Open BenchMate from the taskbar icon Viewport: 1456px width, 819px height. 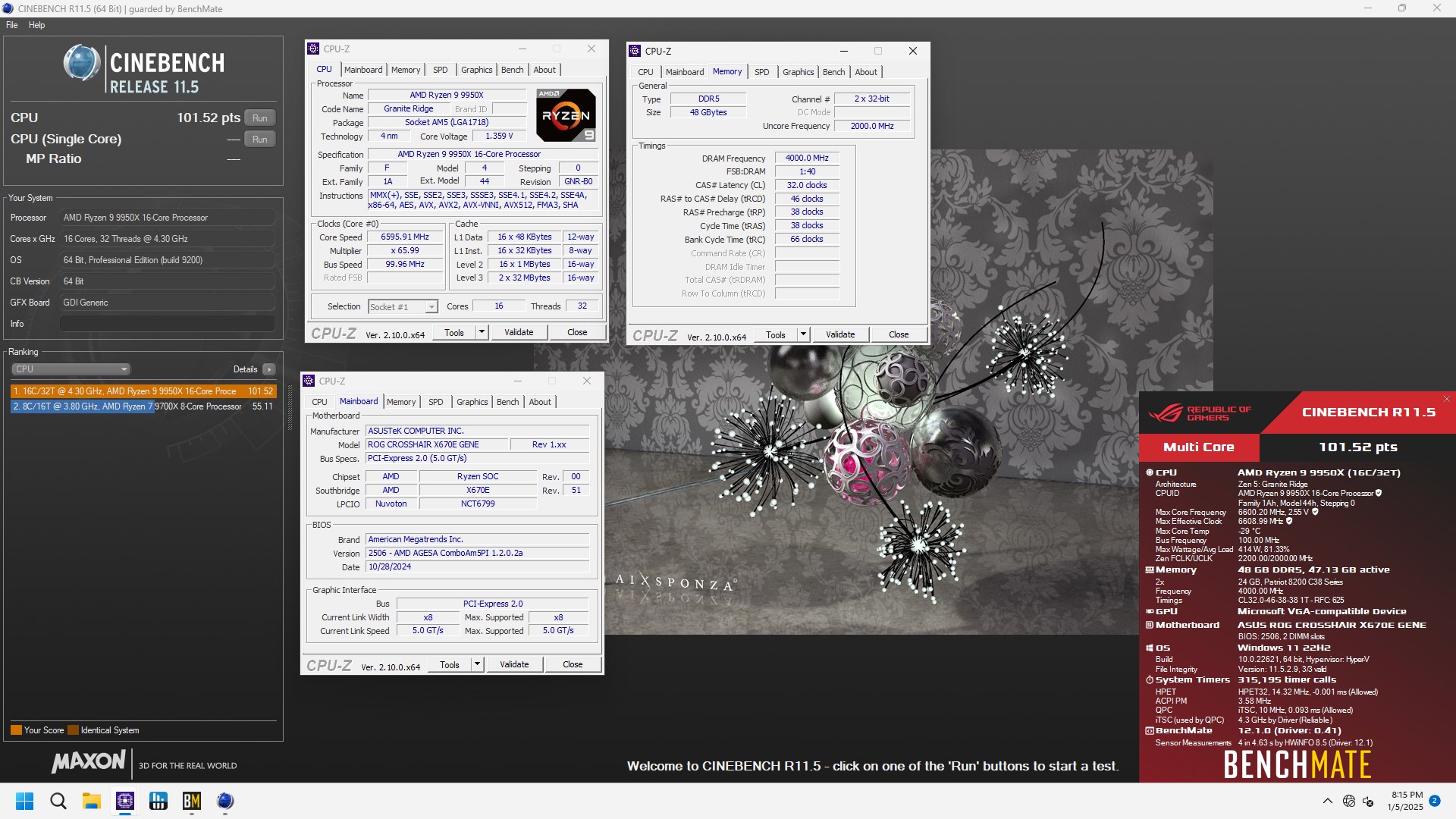click(x=192, y=801)
